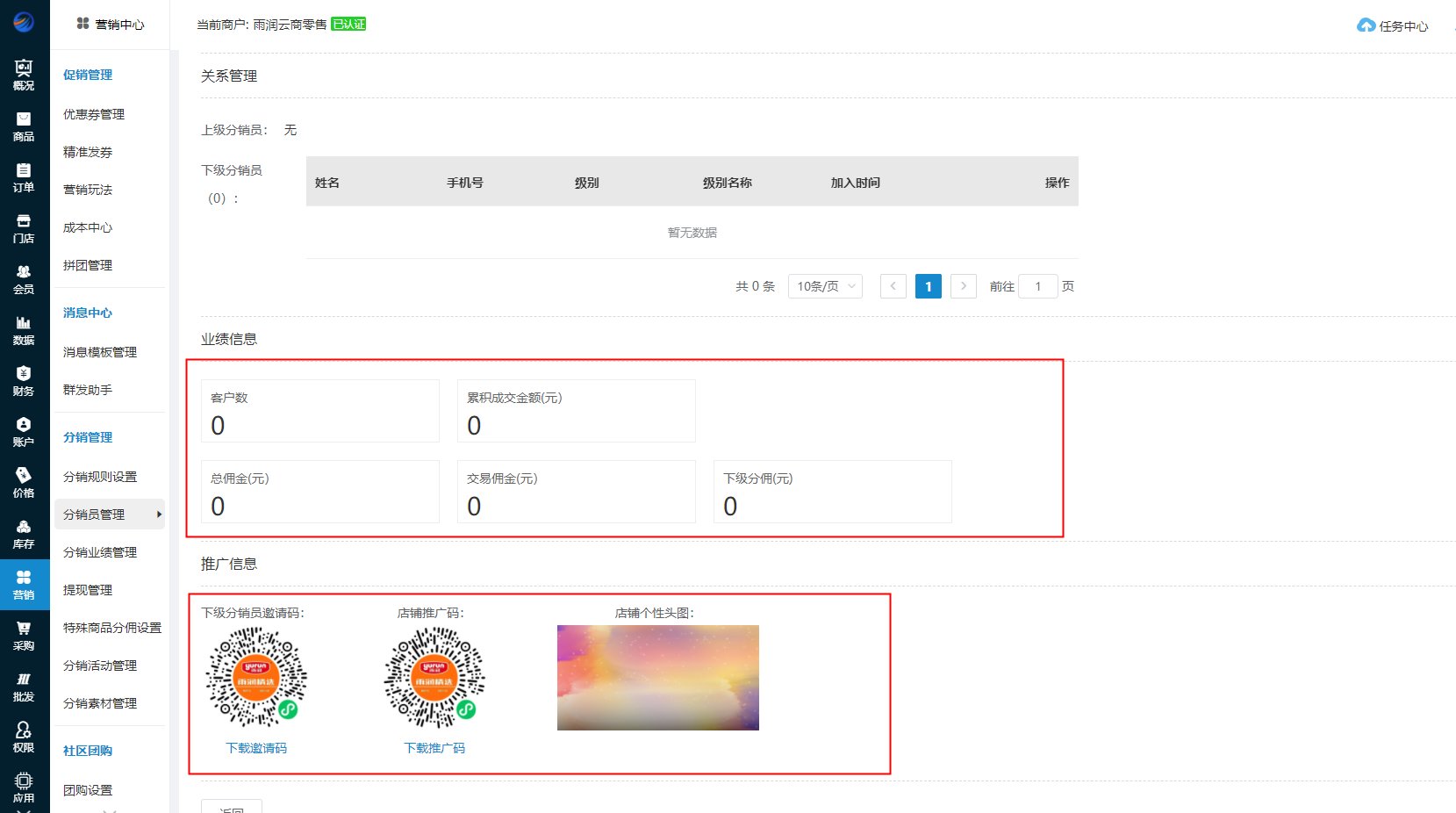
Task: Open the 10条/页 page size dropdown
Action: [x=825, y=286]
